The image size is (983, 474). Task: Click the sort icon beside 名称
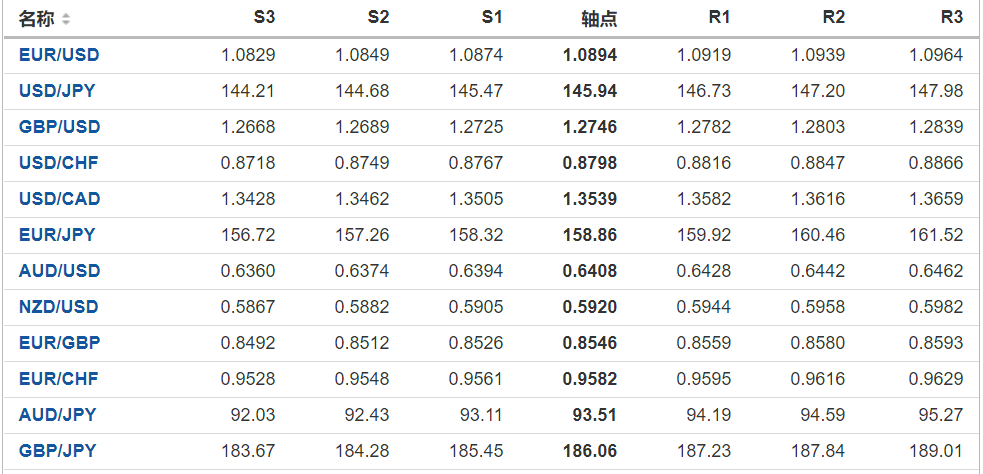click(66, 19)
